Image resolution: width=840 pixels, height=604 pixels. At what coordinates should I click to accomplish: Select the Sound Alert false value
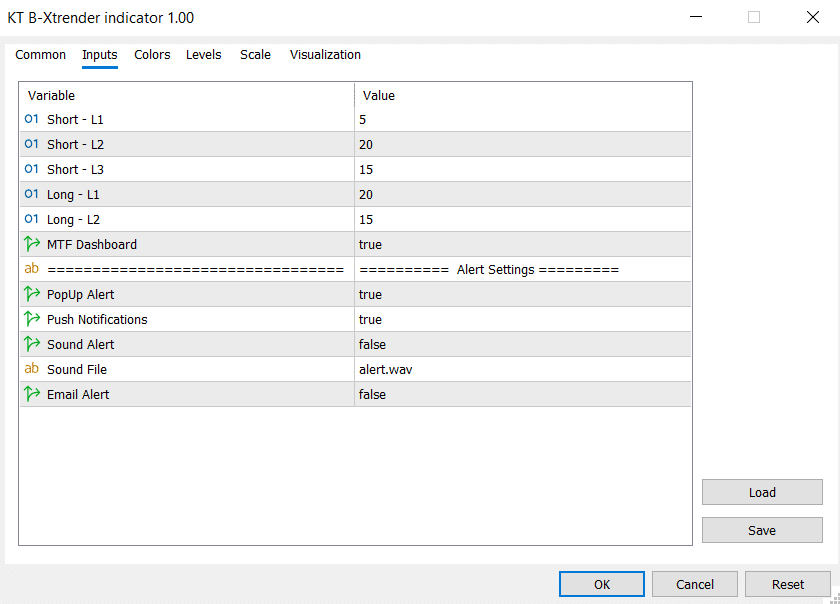(522, 345)
